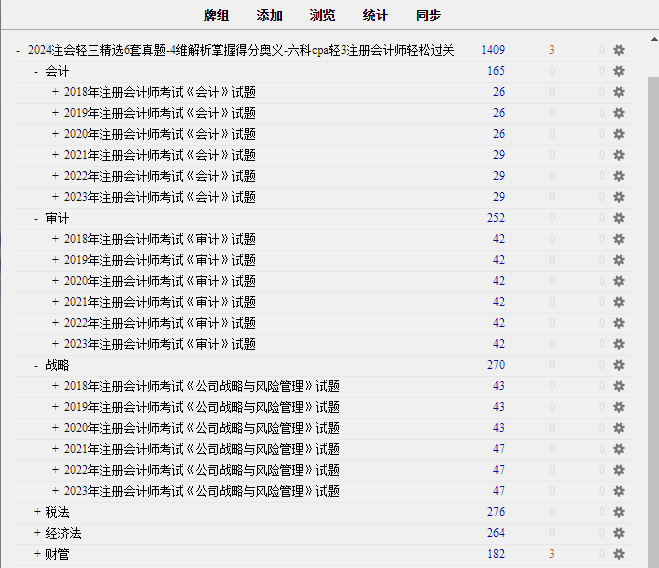Open the 税法 deck
The height and width of the screenshot is (568, 659).
click(x=57, y=513)
